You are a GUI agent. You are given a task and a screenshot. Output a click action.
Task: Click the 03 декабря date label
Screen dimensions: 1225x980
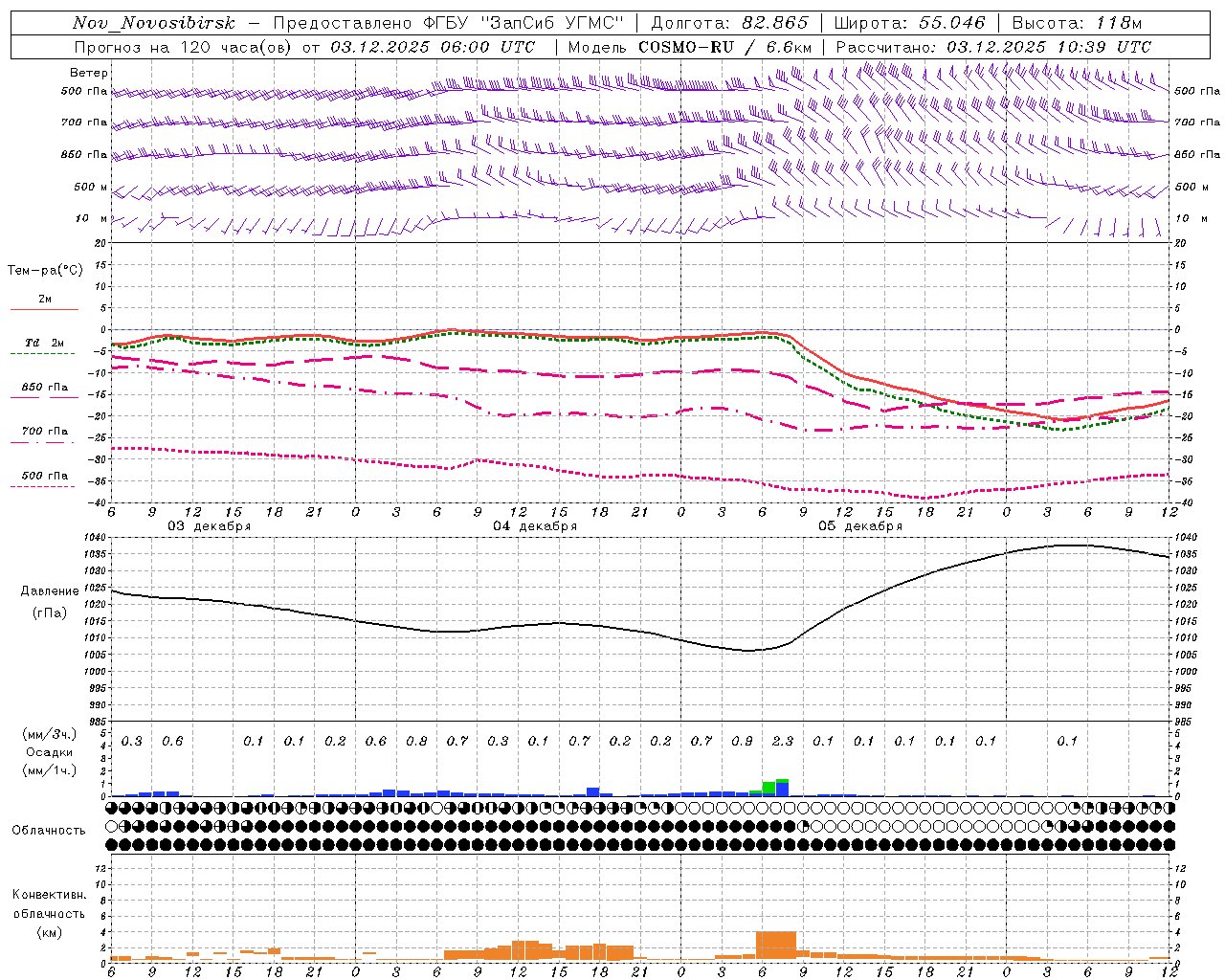click(210, 526)
